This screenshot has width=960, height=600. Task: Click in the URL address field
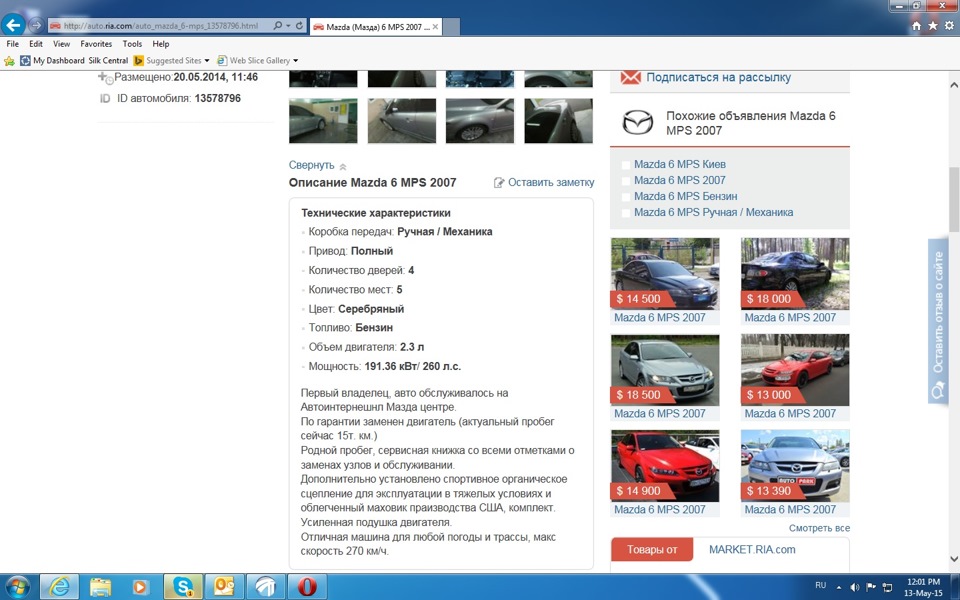click(x=160, y=26)
